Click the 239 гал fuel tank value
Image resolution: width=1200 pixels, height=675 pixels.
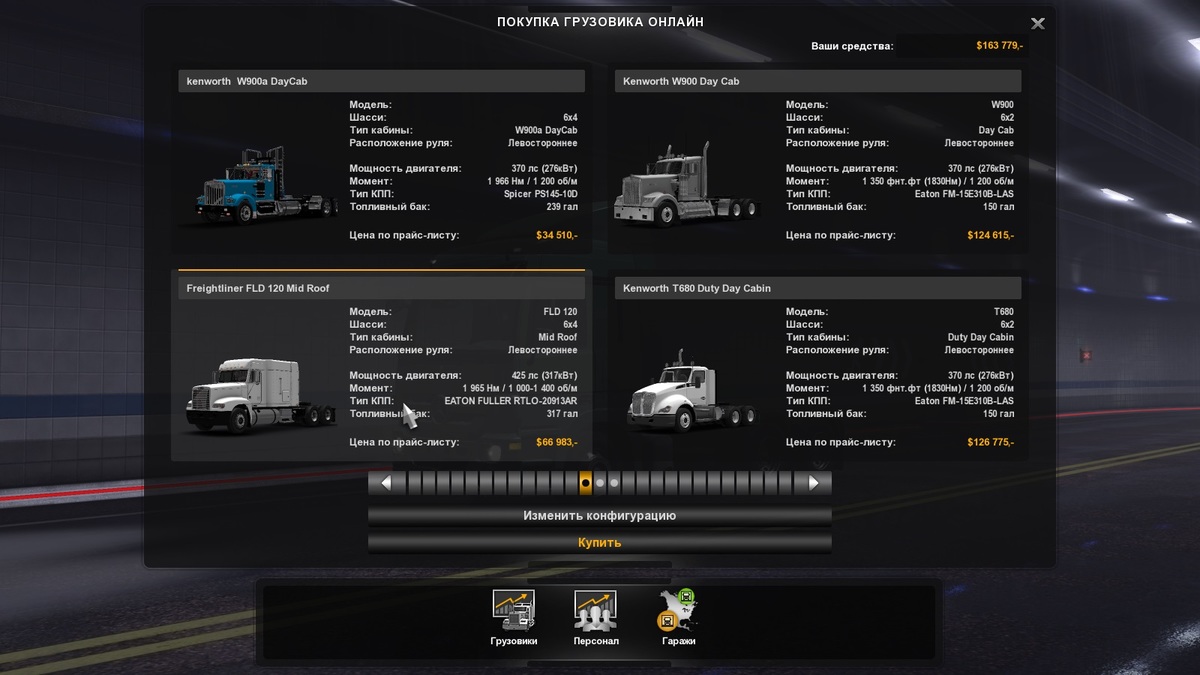click(x=562, y=207)
